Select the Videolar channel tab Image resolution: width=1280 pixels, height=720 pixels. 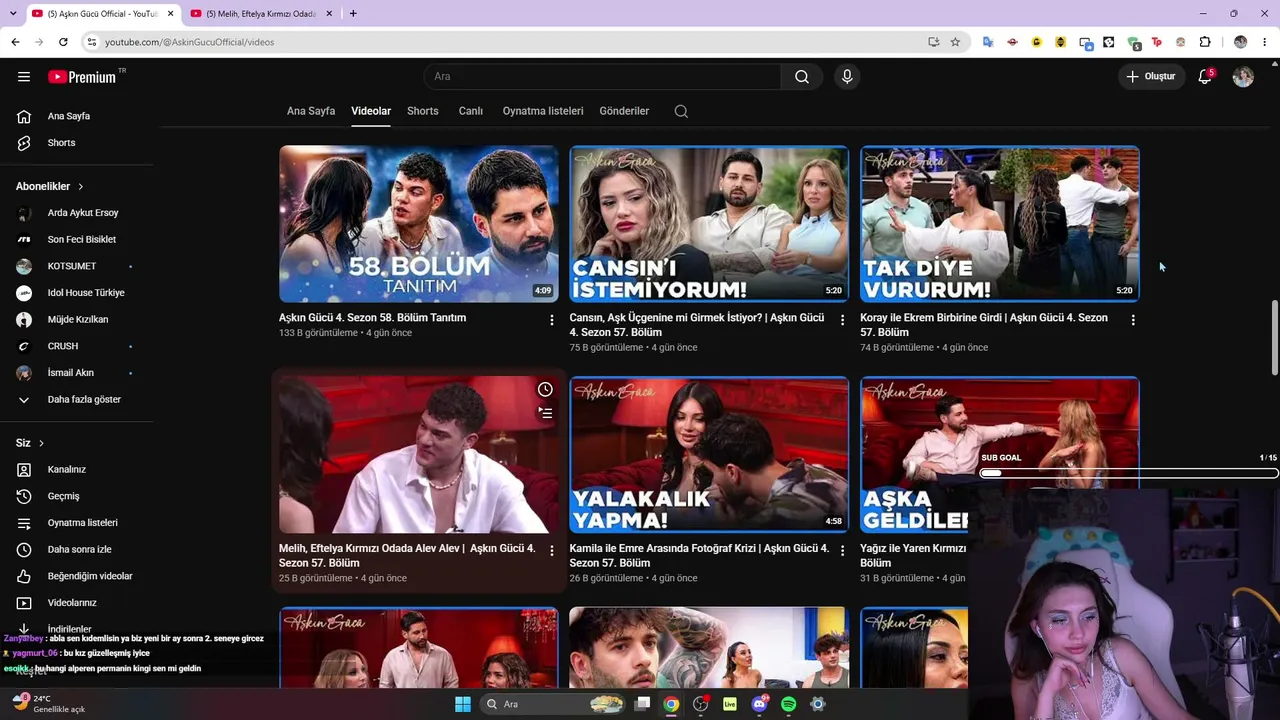pyautogui.click(x=371, y=111)
